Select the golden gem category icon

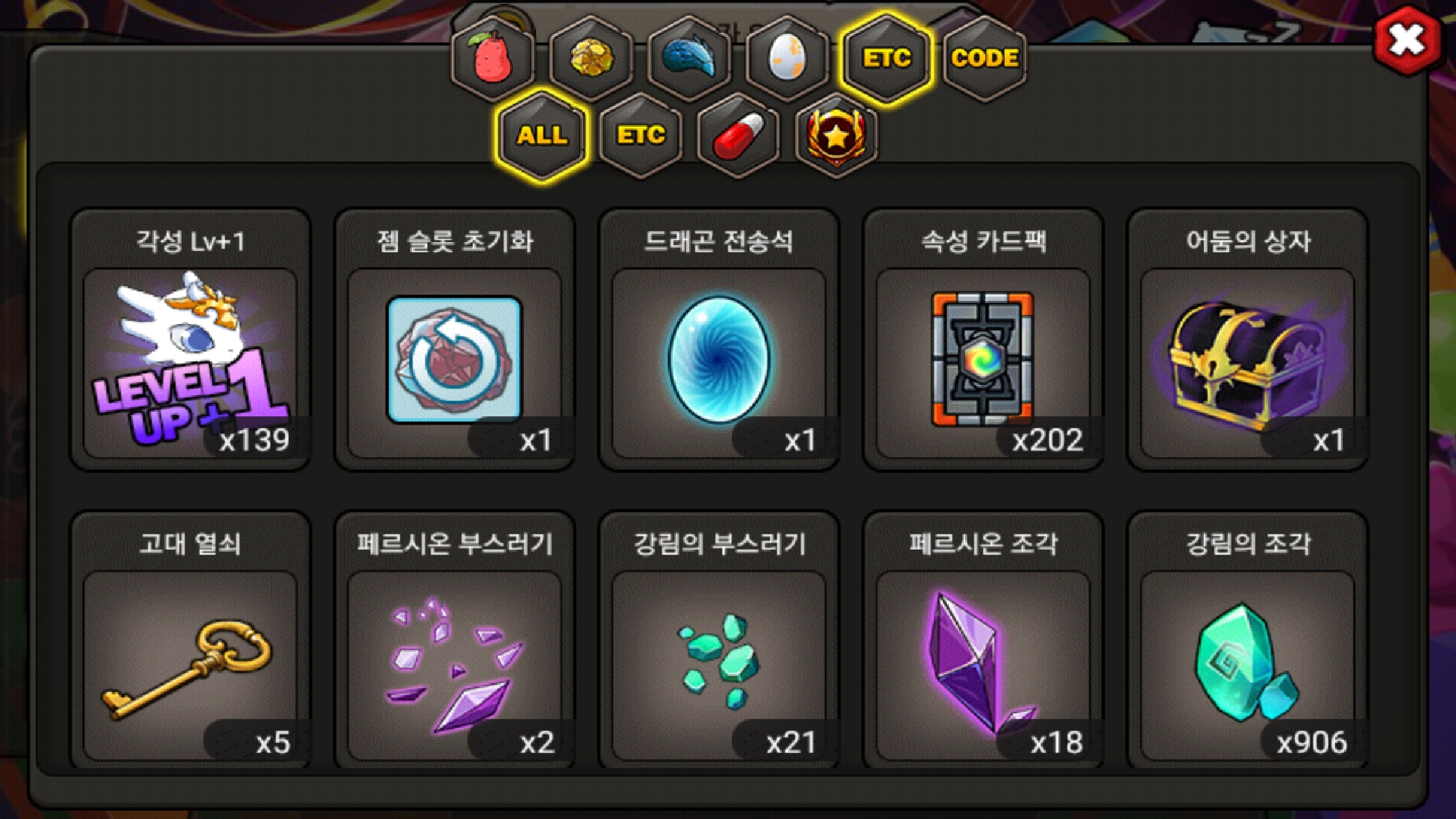coord(591,58)
